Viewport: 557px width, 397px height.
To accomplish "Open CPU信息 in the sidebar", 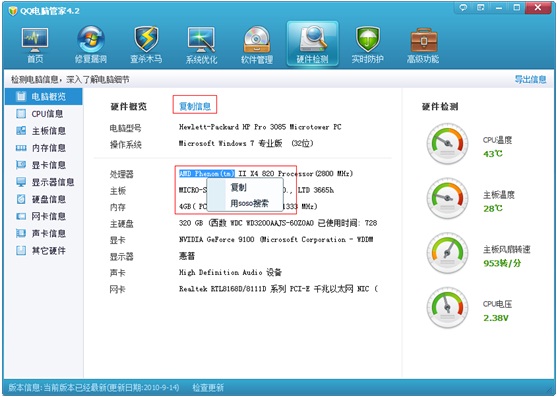I will coord(44,114).
